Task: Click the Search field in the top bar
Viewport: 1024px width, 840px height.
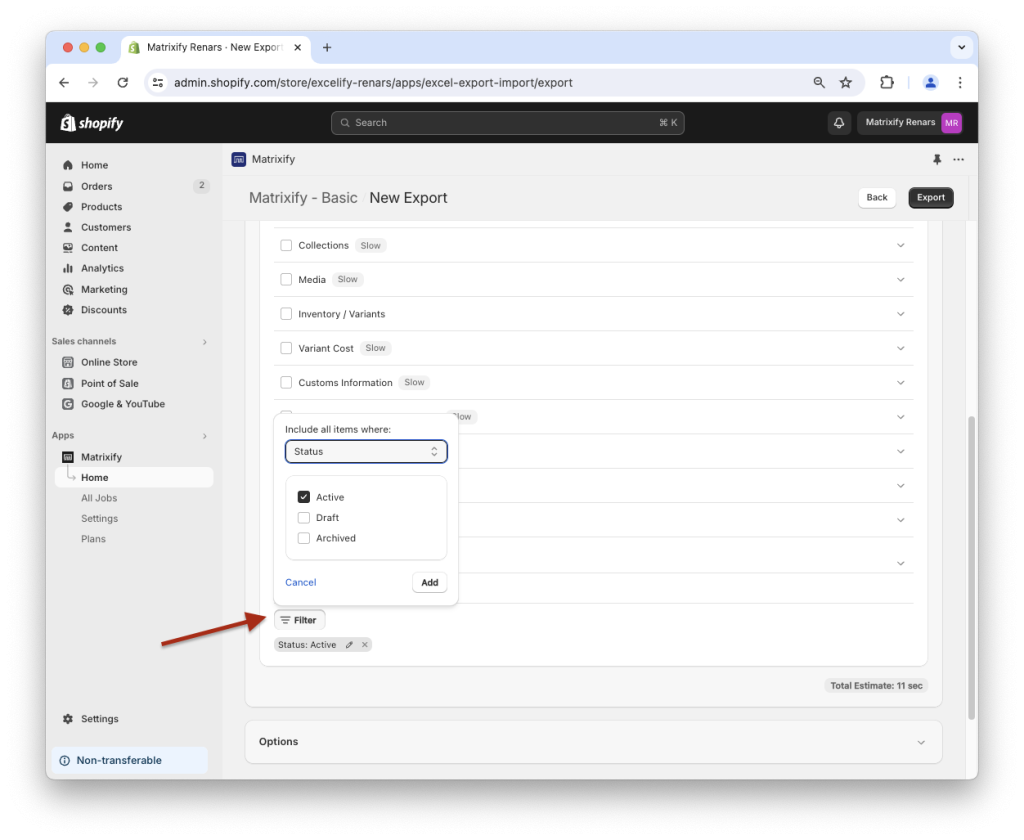Action: point(507,122)
